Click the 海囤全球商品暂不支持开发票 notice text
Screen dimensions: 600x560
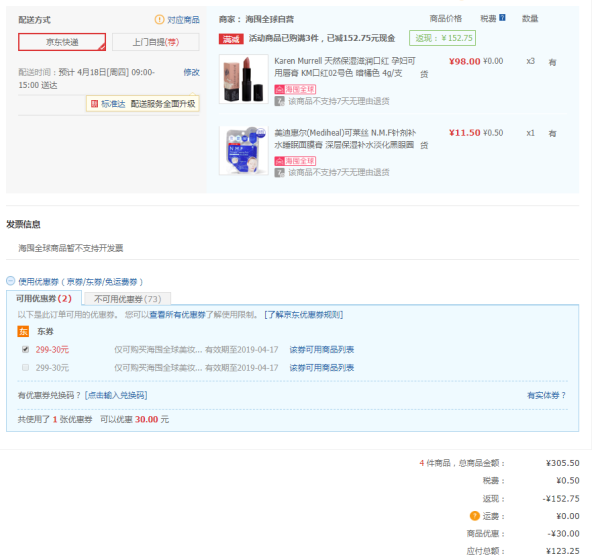(x=71, y=248)
